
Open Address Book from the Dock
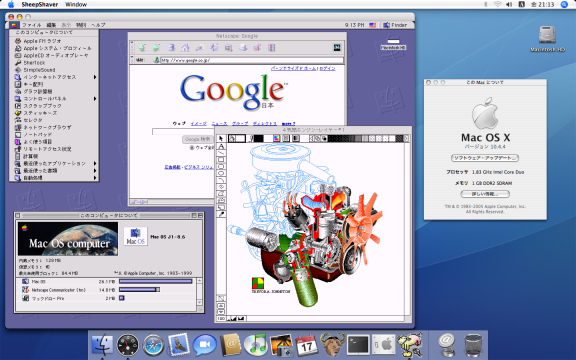tap(230, 345)
